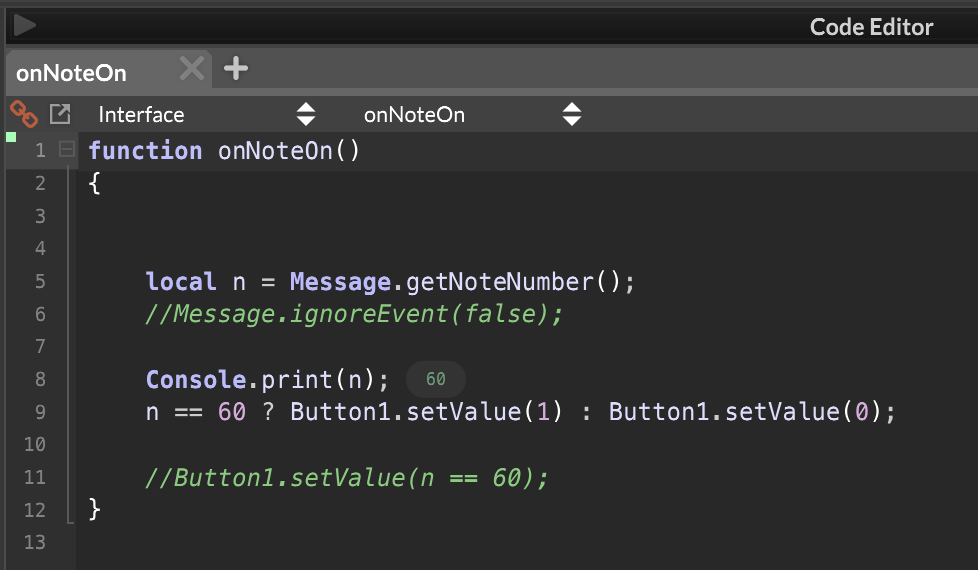Toggle breakpoint on line number 8
Image resolution: width=978 pixels, height=570 pixels.
pyautogui.click(x=39, y=379)
